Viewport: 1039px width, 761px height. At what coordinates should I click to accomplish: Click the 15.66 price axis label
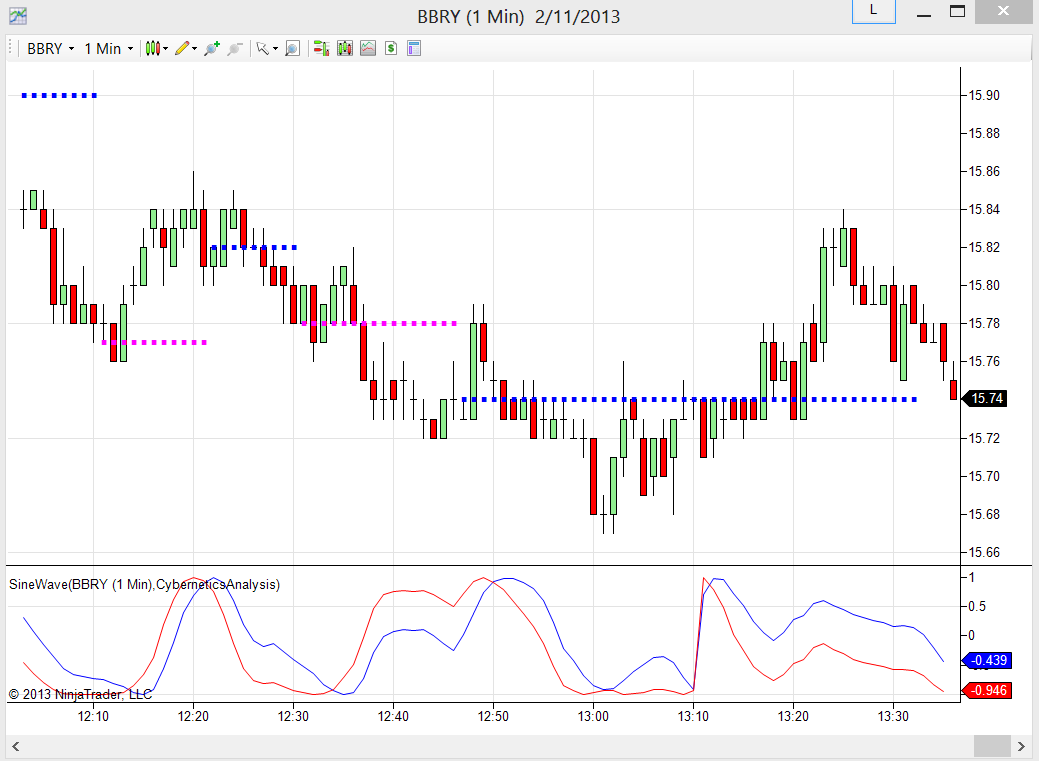(984, 552)
